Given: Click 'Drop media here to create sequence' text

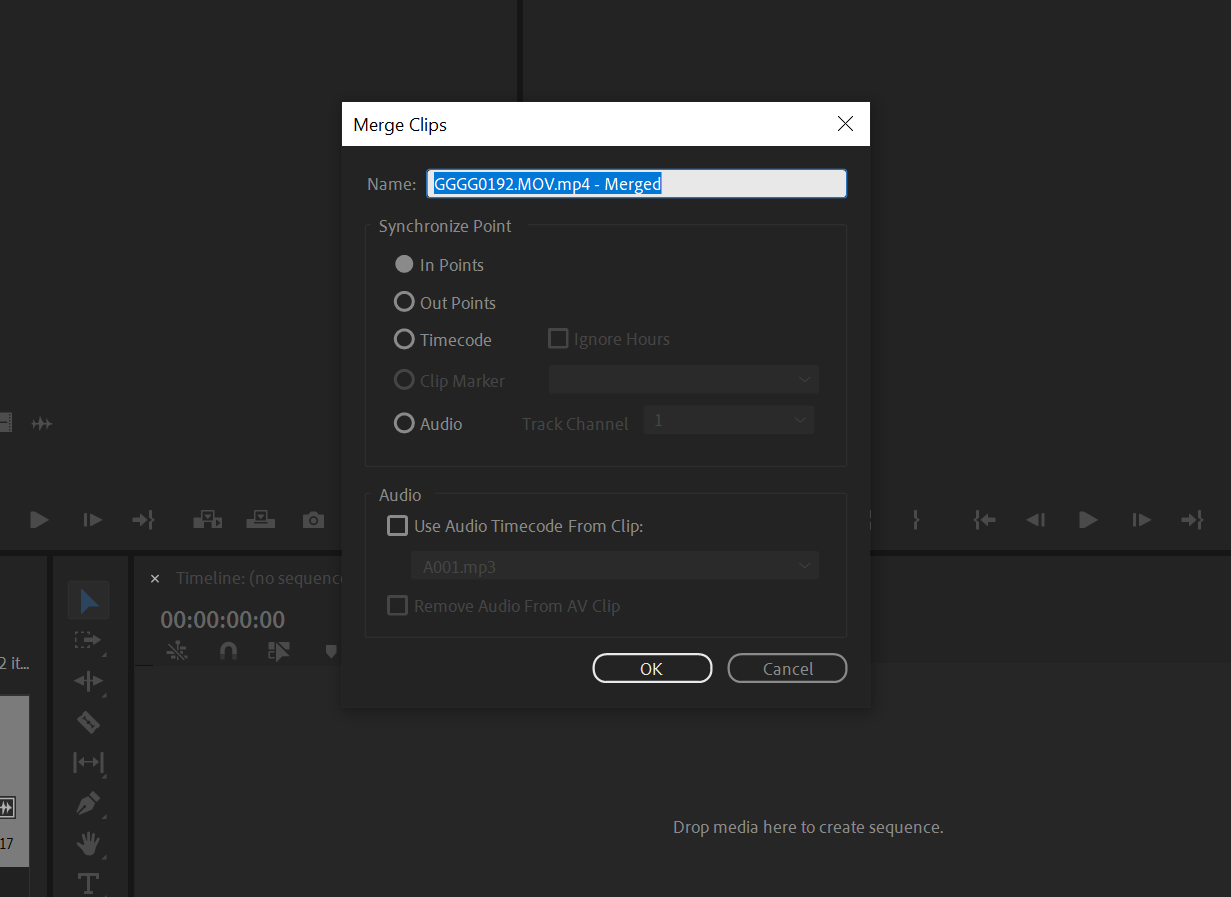Looking at the screenshot, I should (x=808, y=828).
